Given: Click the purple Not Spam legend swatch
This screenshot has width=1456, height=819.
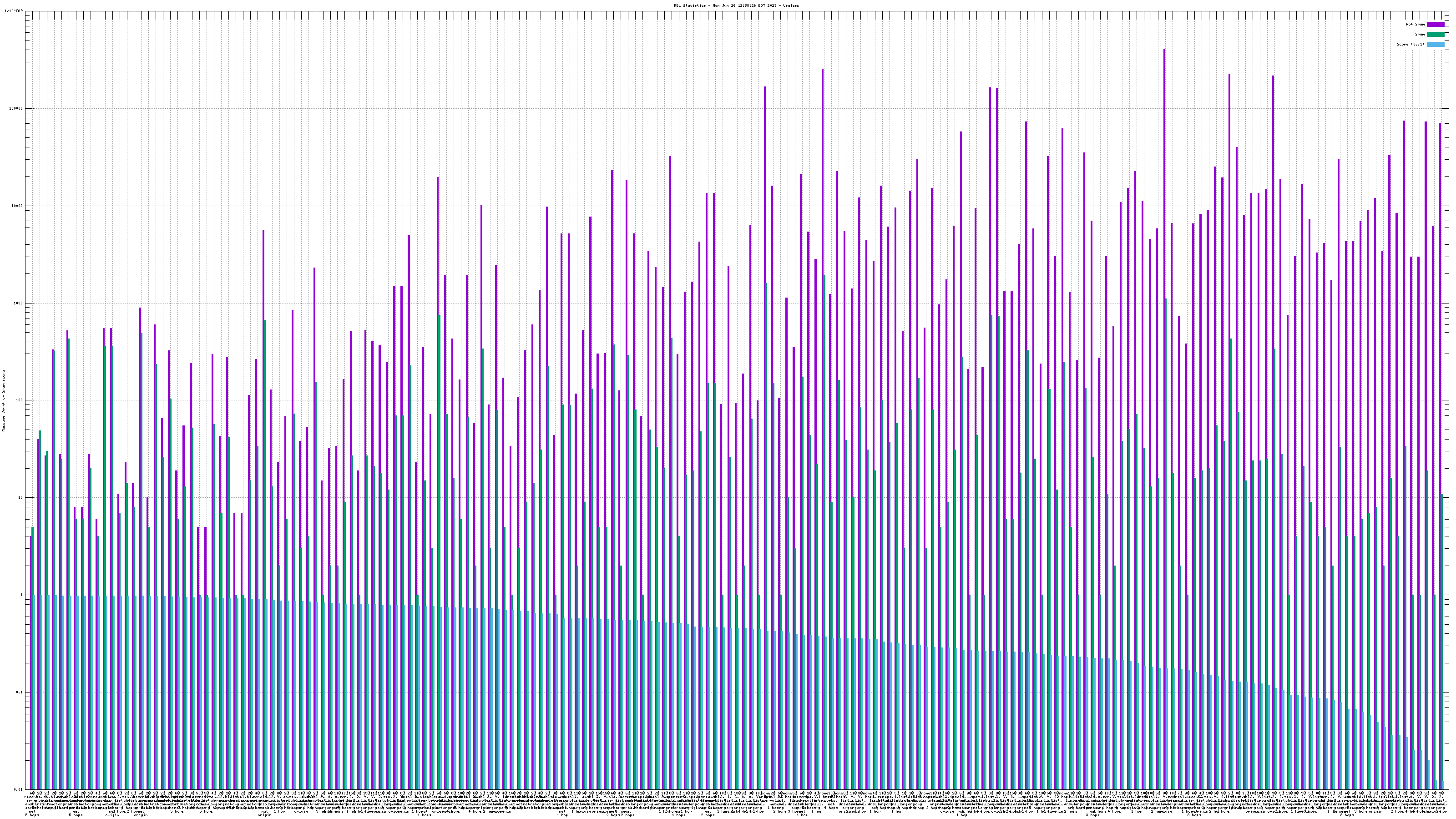Looking at the screenshot, I should [x=1435, y=24].
